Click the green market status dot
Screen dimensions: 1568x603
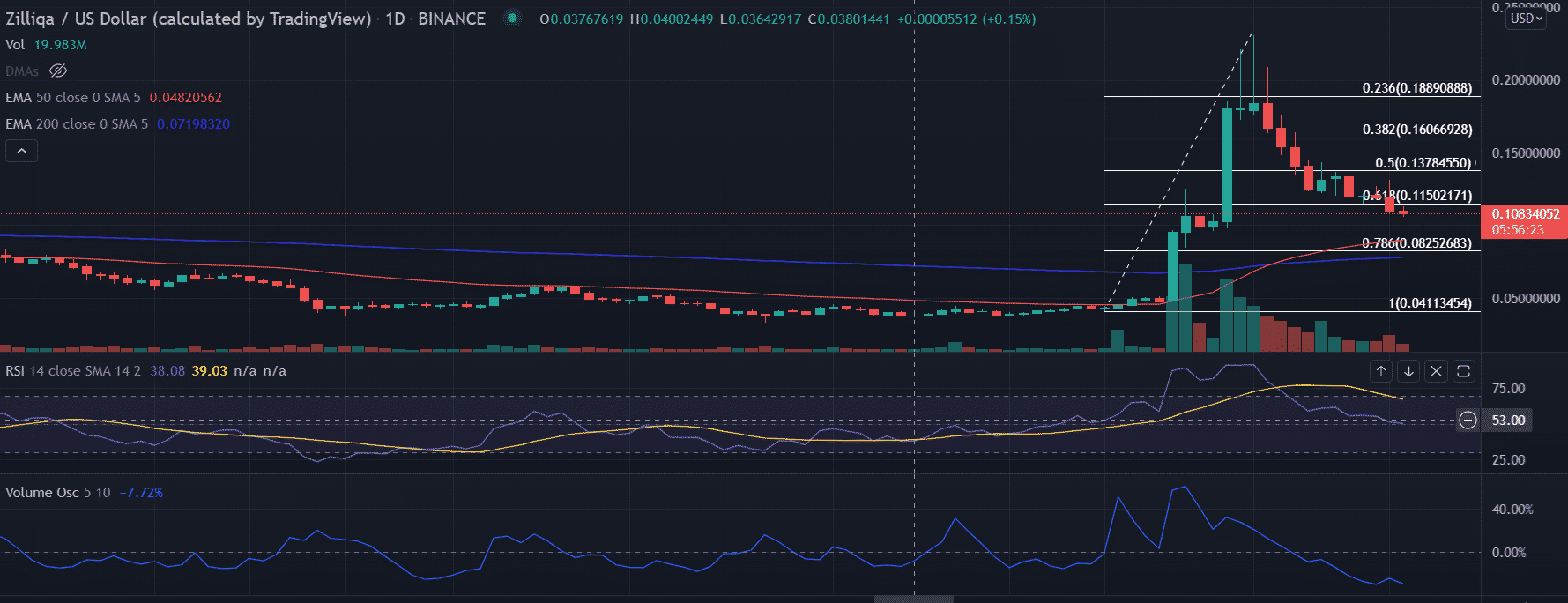512,19
